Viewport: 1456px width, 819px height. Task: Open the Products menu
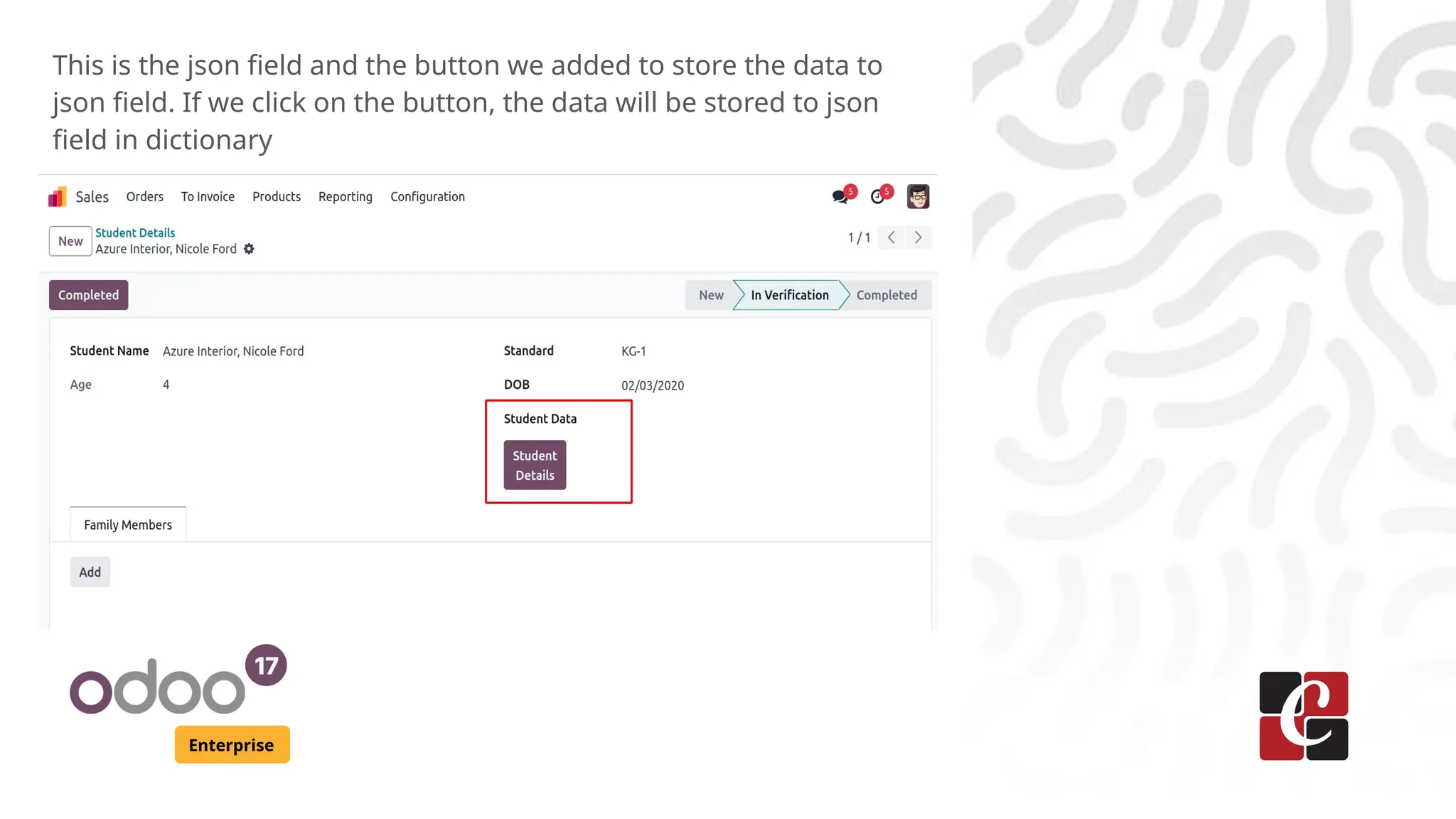(277, 197)
